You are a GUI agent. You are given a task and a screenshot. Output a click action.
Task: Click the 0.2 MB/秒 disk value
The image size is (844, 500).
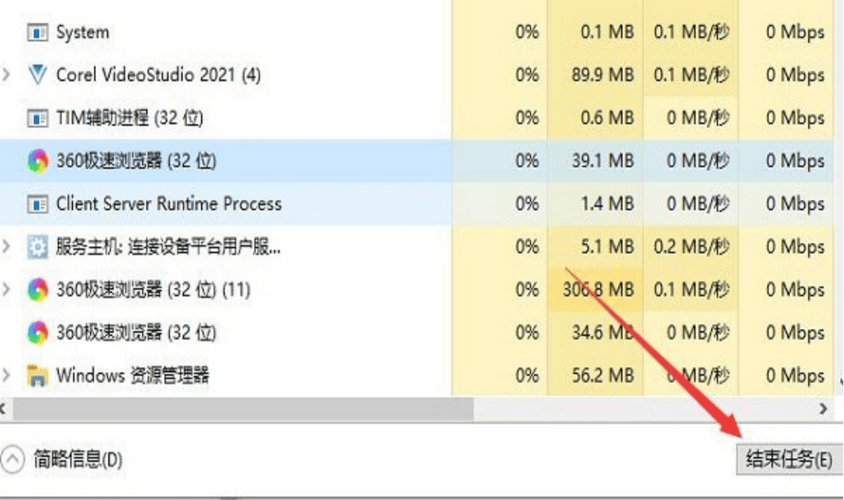point(692,247)
